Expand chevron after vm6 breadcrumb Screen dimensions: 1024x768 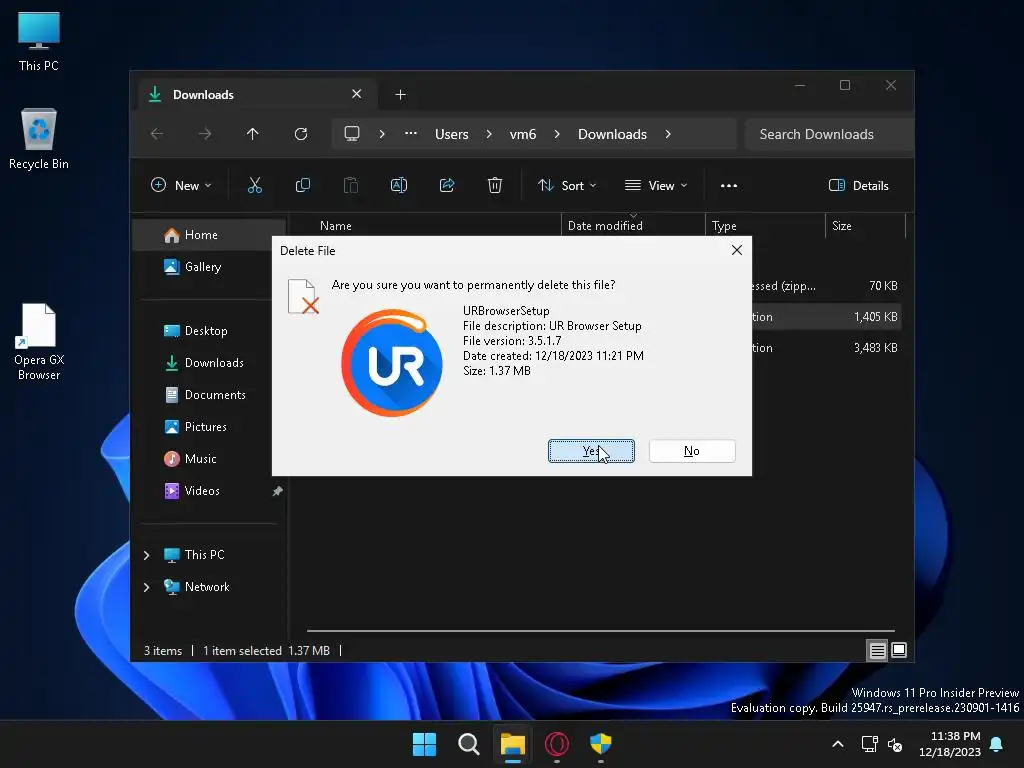point(557,134)
